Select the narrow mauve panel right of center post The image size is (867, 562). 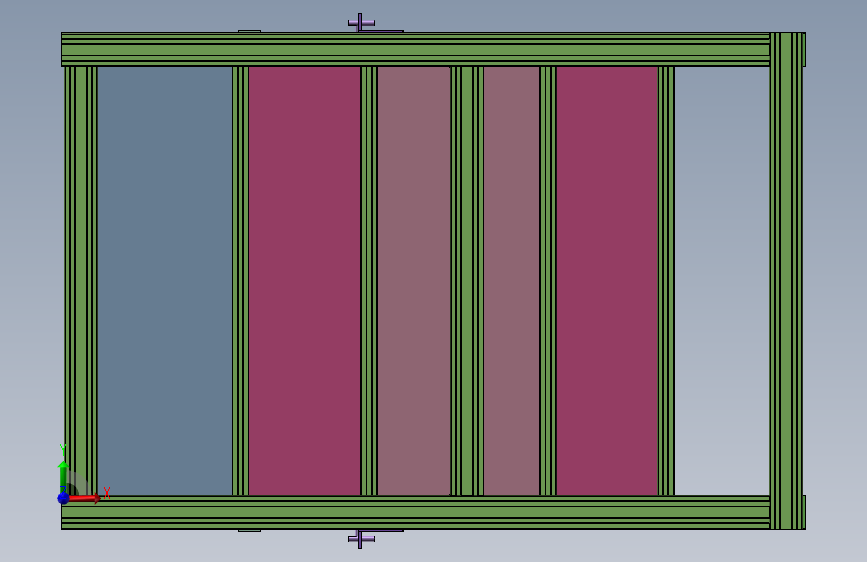(x=511, y=281)
